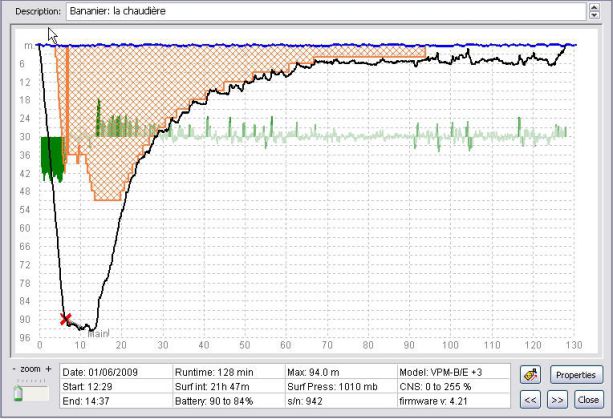
Task: Click the orange hatched deco ceiling area
Action: (x=150, y=100)
